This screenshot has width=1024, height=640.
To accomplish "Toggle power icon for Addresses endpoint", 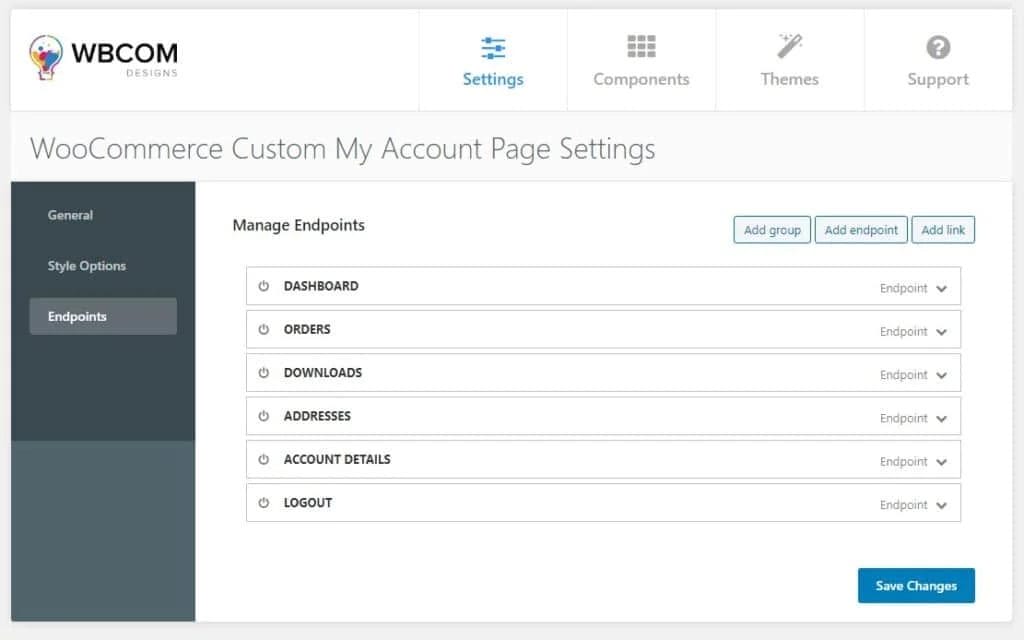I will point(264,416).
